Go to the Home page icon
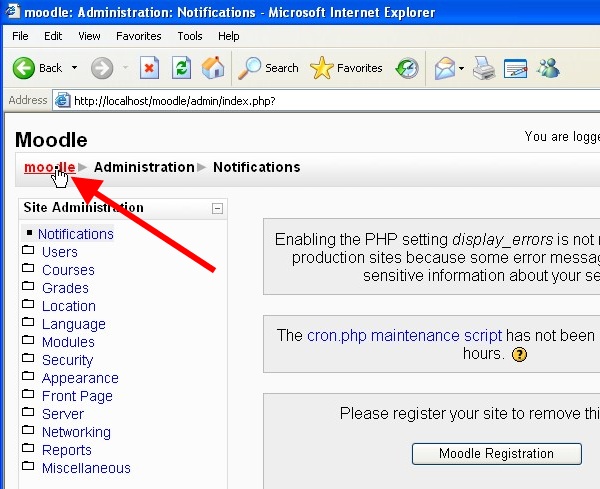The width and height of the screenshot is (600, 489). (213, 68)
